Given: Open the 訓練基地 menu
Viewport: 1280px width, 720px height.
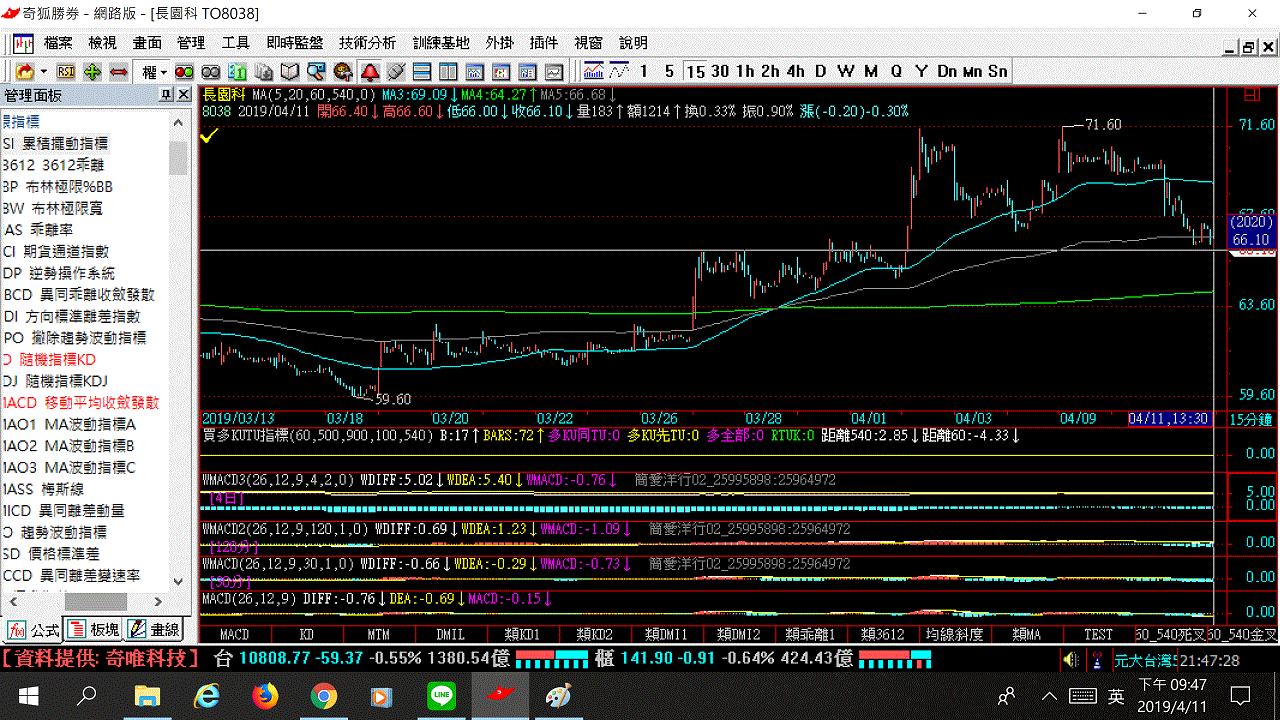Looking at the screenshot, I should click(x=441, y=43).
